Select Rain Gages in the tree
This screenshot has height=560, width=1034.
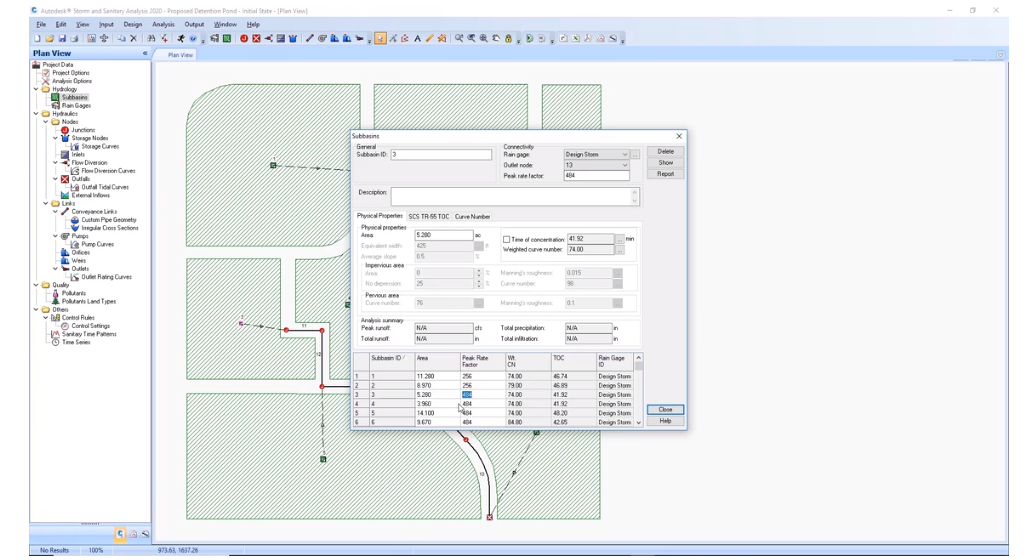pos(76,106)
